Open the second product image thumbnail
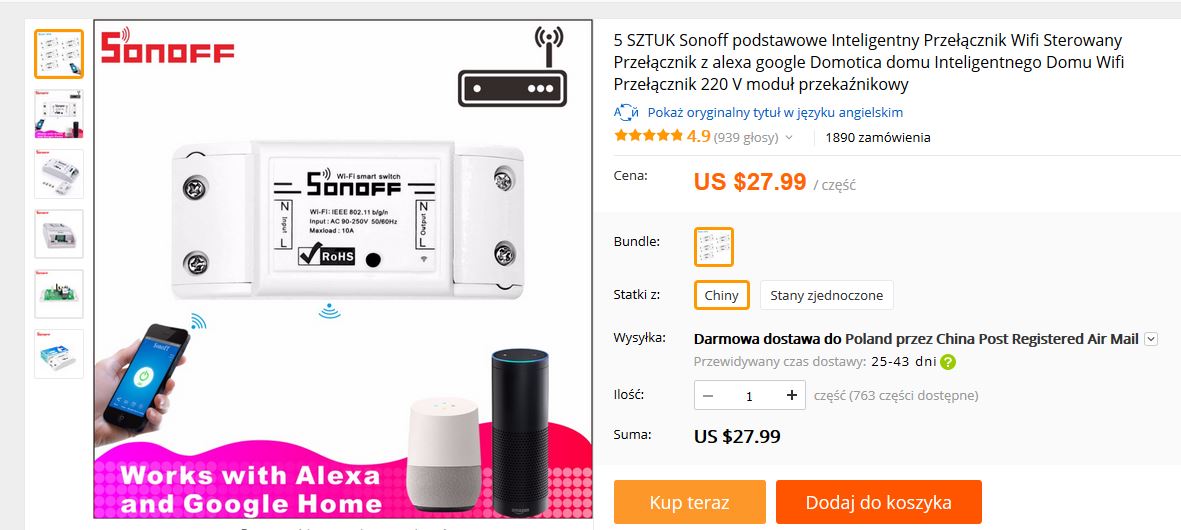Viewport: 1181px width, 530px height. (59, 114)
